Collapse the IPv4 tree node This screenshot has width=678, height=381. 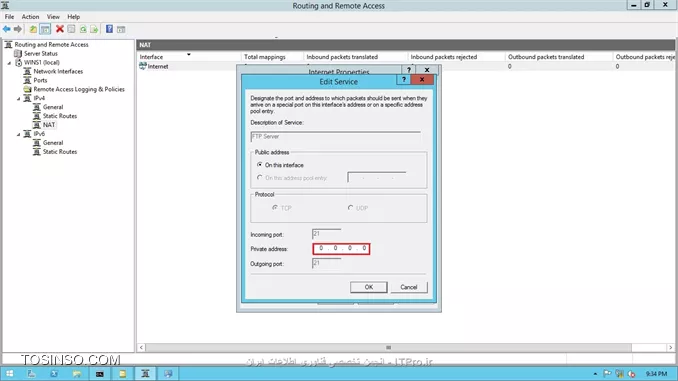click(x=19, y=99)
